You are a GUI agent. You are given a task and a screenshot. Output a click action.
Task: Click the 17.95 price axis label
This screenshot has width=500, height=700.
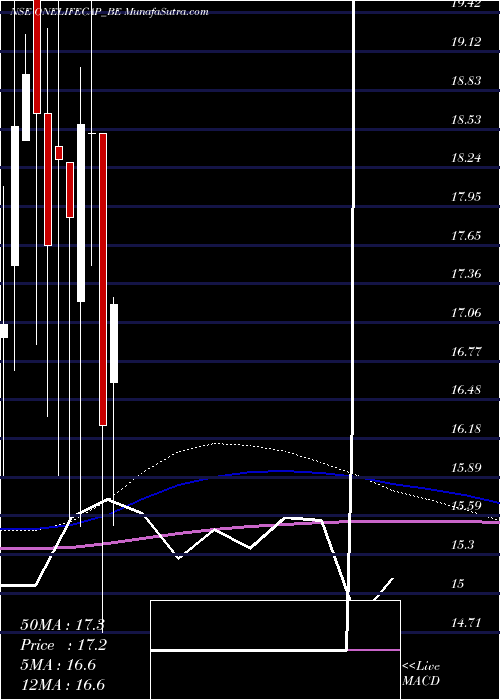(x=466, y=196)
